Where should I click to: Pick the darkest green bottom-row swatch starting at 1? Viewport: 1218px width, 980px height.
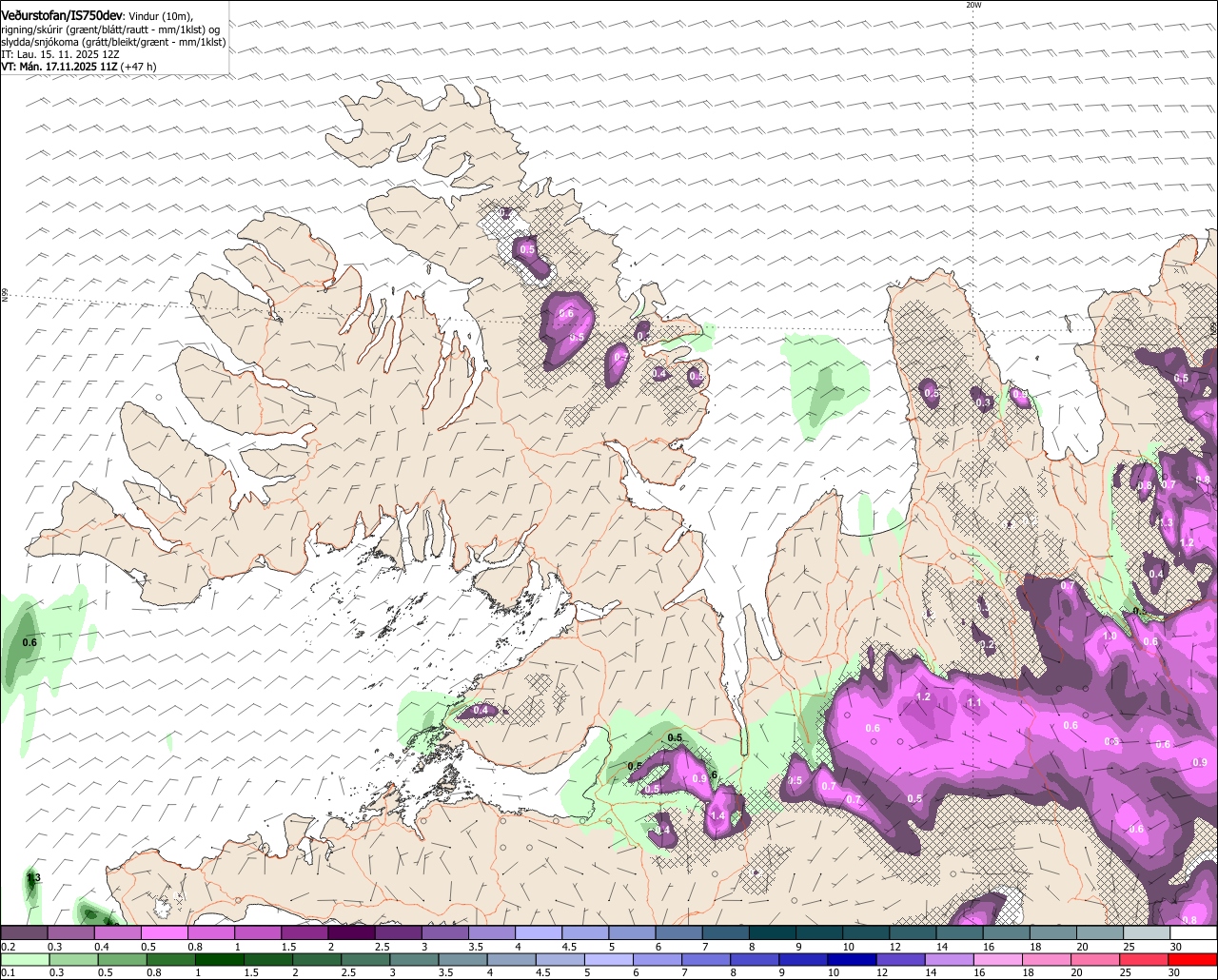(220, 959)
